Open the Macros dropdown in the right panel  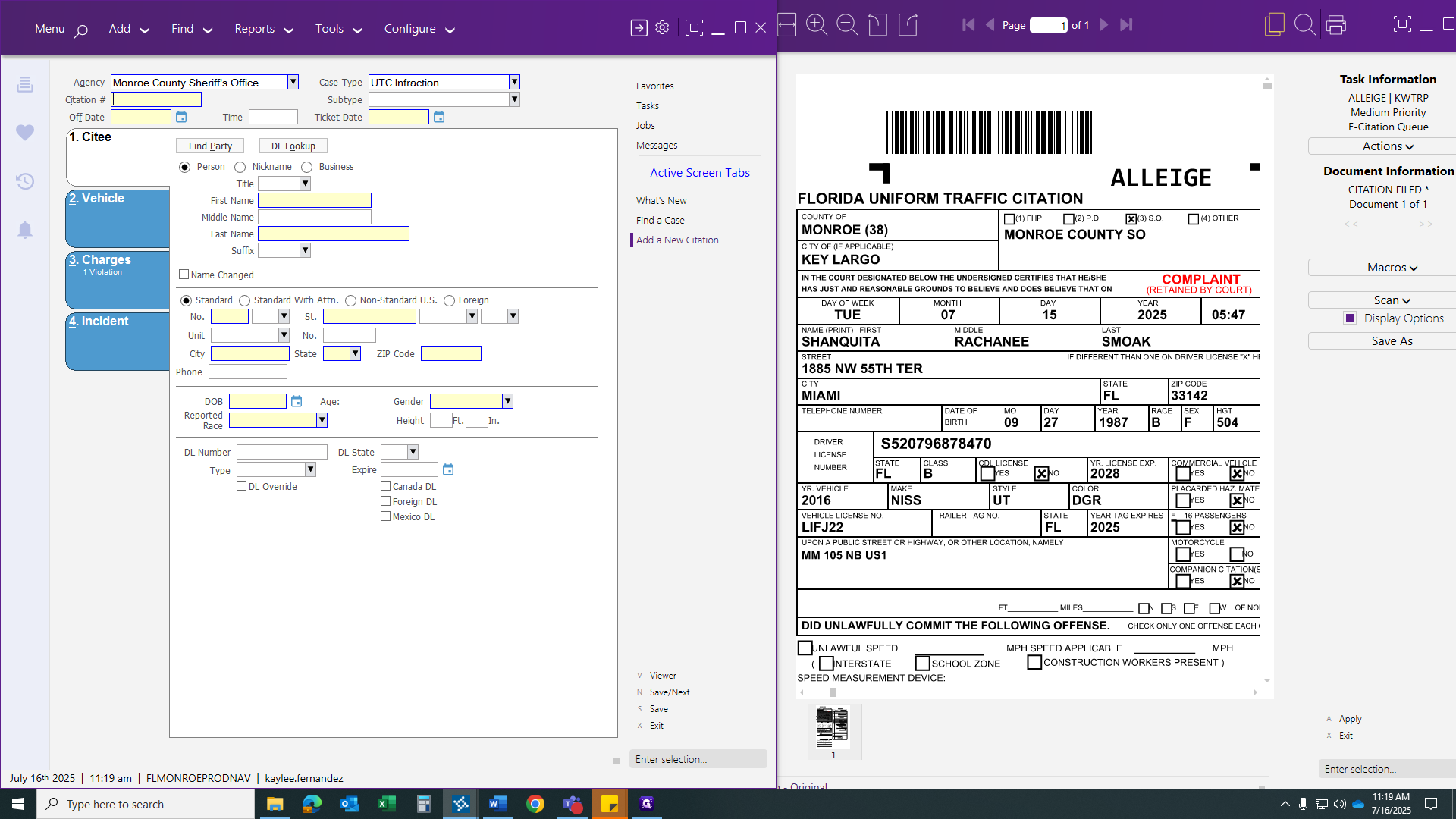tap(1392, 267)
